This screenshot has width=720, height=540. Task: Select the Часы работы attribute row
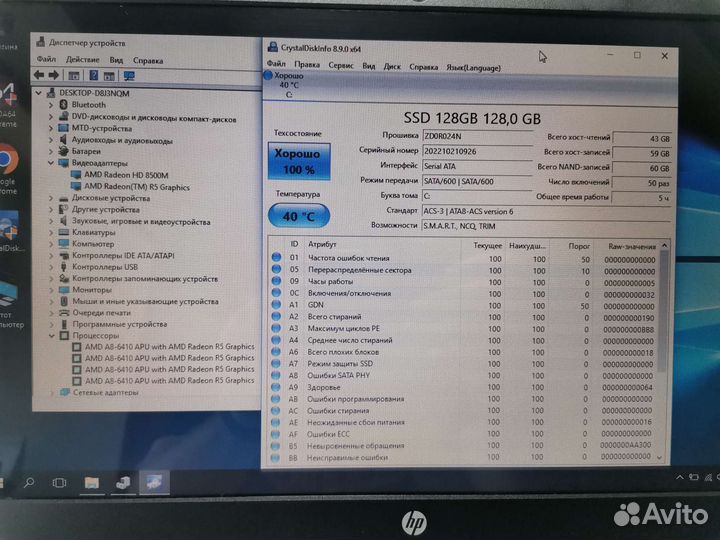tap(464, 282)
